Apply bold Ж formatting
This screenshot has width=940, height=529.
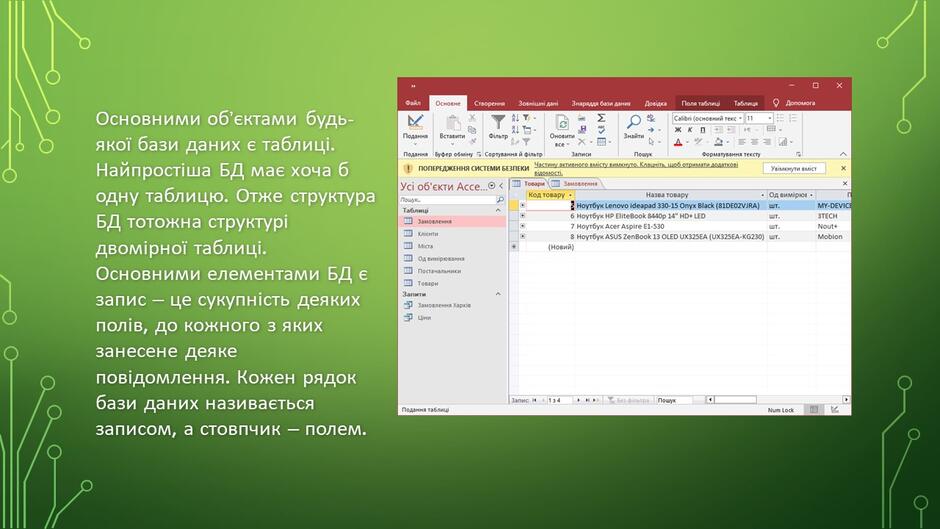(x=678, y=130)
